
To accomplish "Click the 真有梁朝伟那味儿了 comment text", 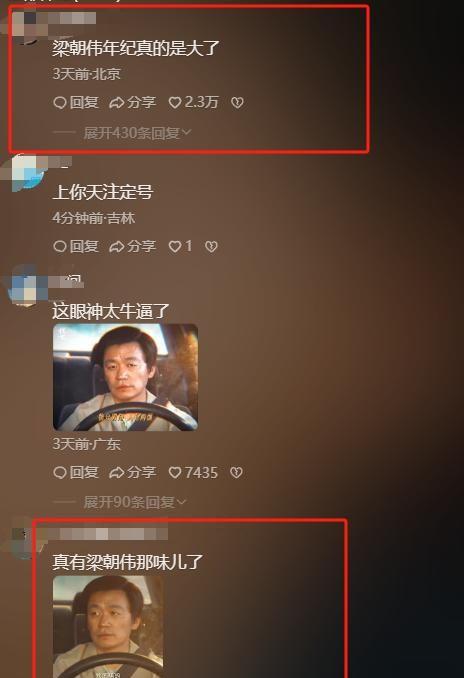I will coord(128,562).
